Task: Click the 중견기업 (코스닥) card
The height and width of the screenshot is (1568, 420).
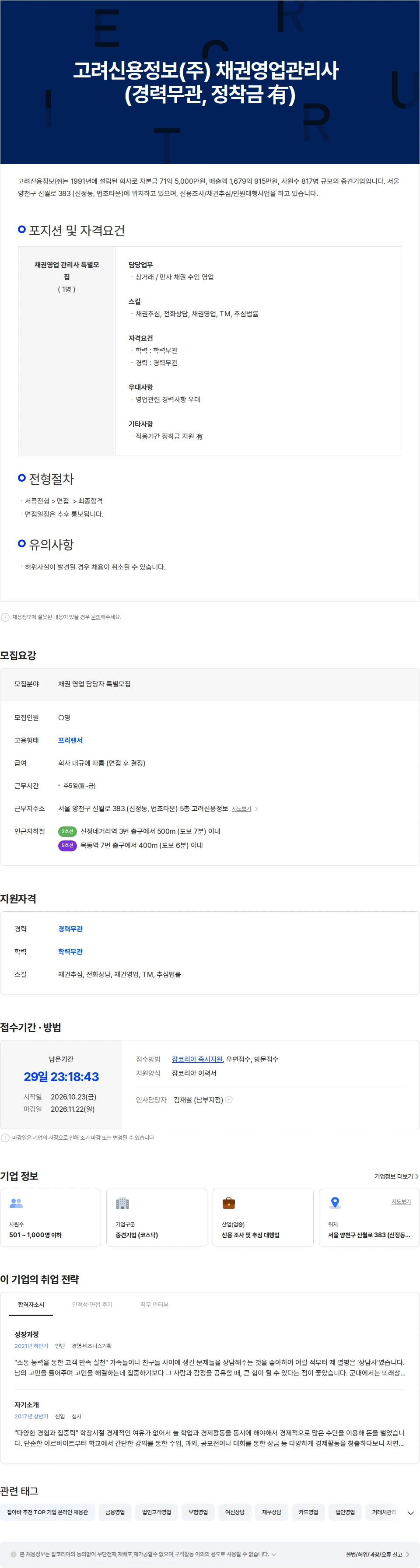Action: pyautogui.click(x=157, y=1218)
